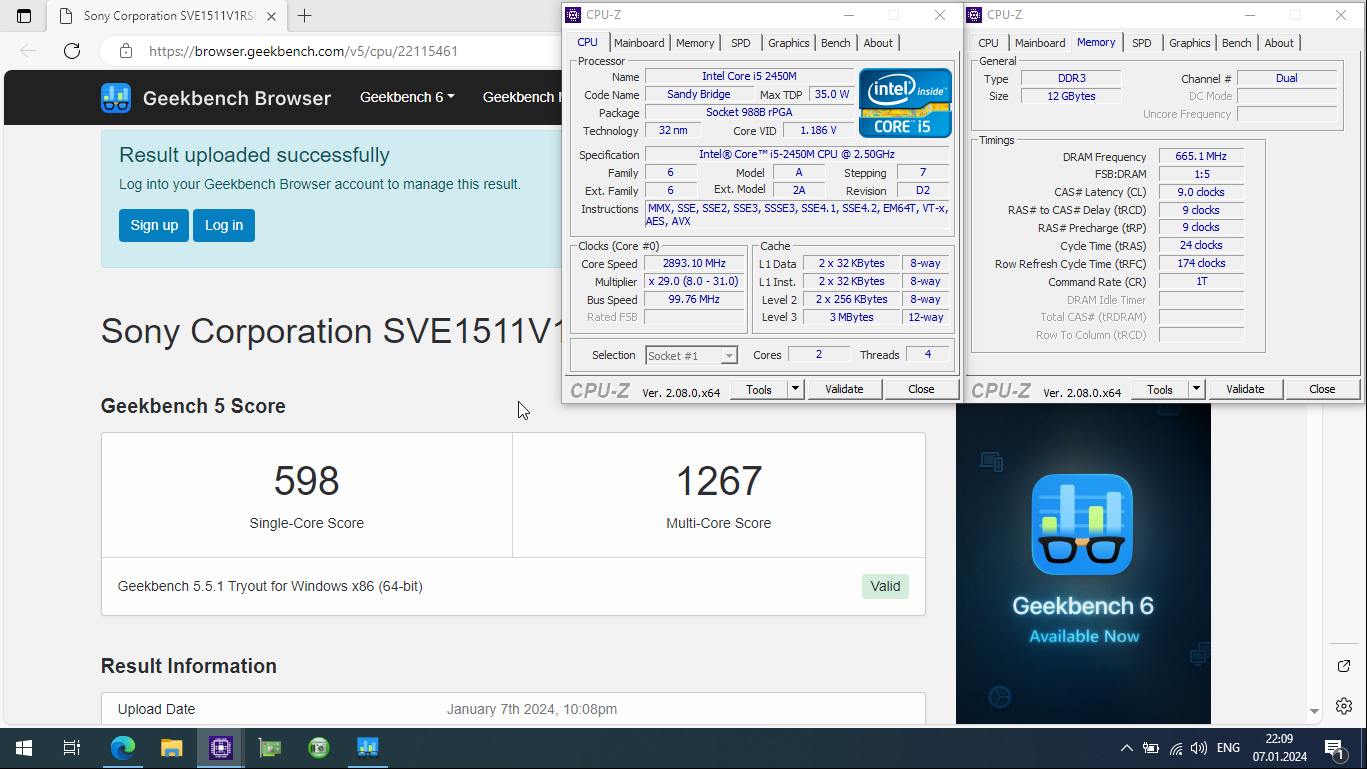Click the Intel Core i5 2450M name field
Viewport: 1367px width, 769px height.
[749, 76]
